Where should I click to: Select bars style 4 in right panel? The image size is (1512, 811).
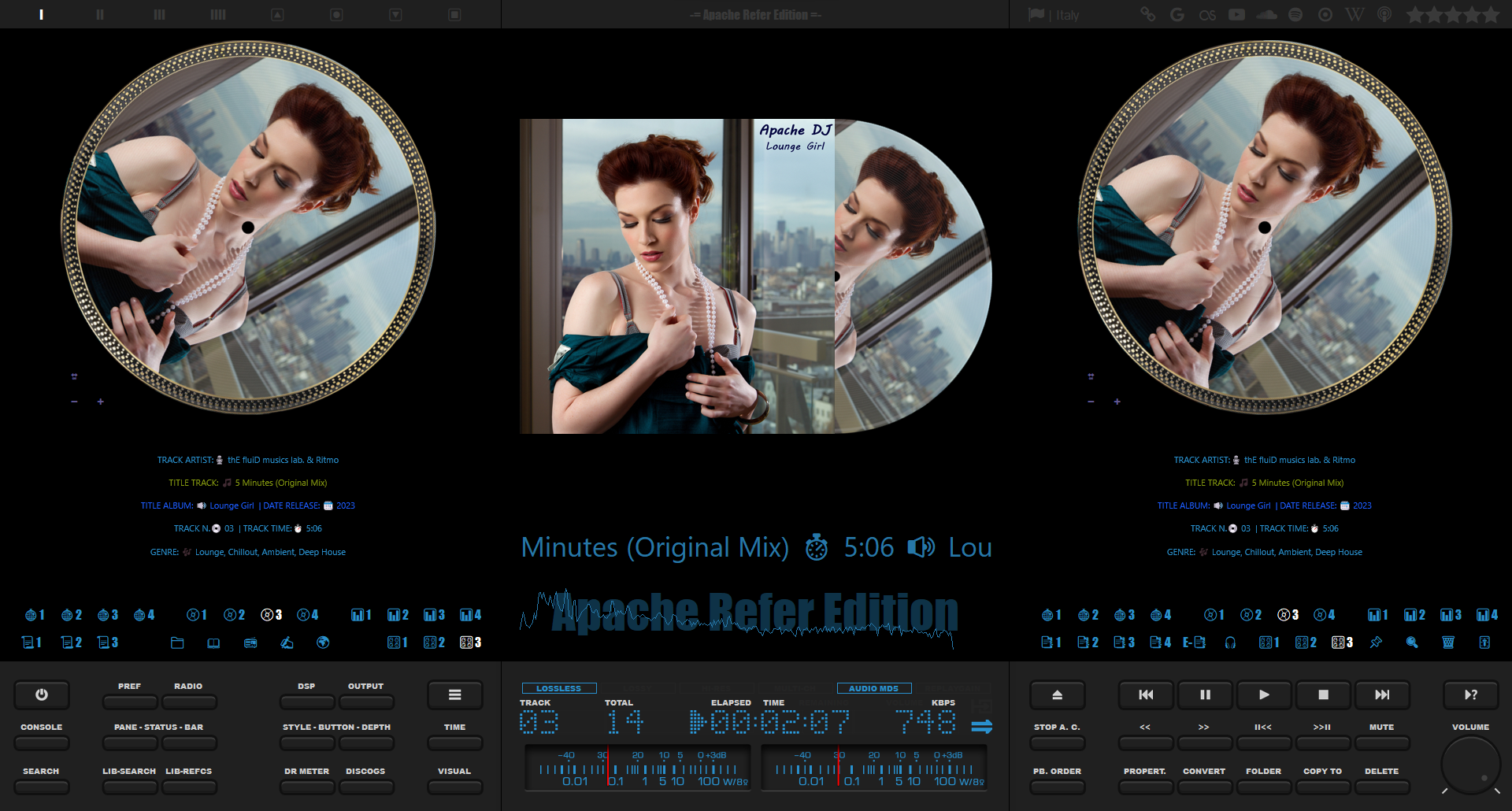(1488, 615)
